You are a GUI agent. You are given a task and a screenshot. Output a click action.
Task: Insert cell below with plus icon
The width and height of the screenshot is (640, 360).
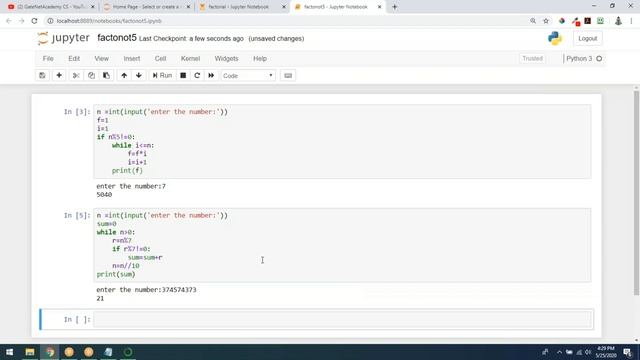tap(59, 76)
